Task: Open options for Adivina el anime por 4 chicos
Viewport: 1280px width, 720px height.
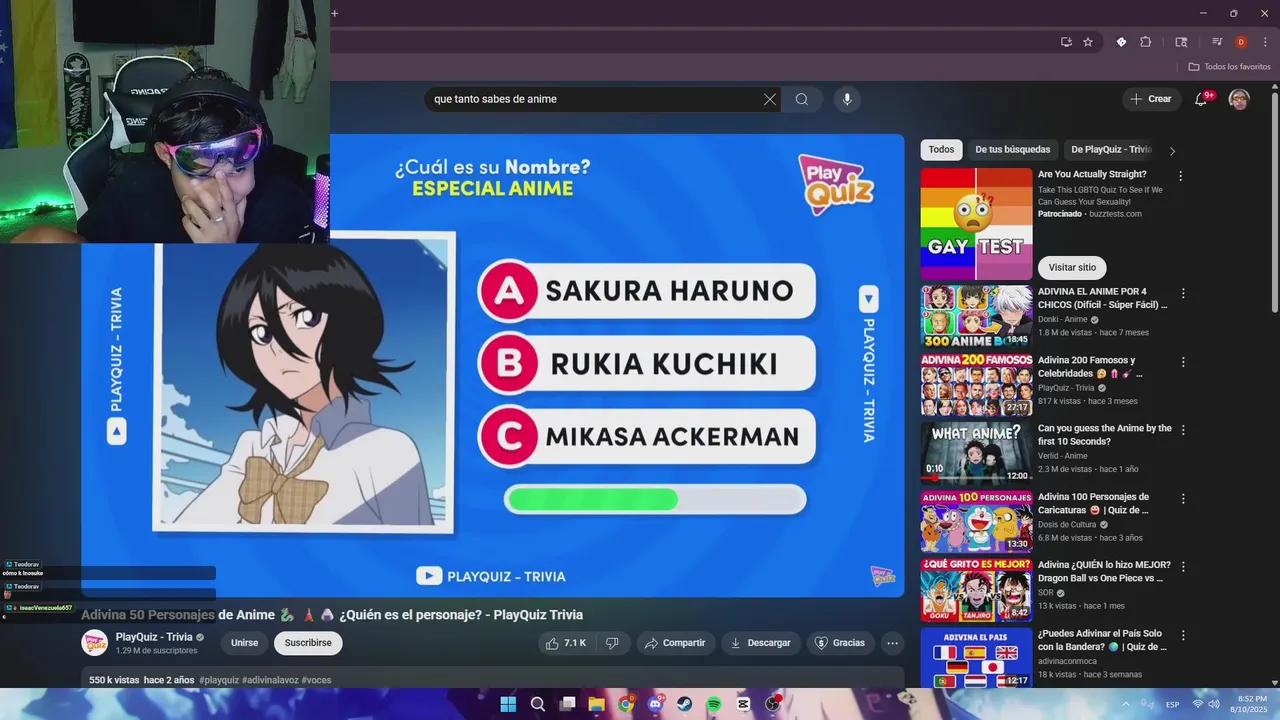Action: [x=1183, y=294]
